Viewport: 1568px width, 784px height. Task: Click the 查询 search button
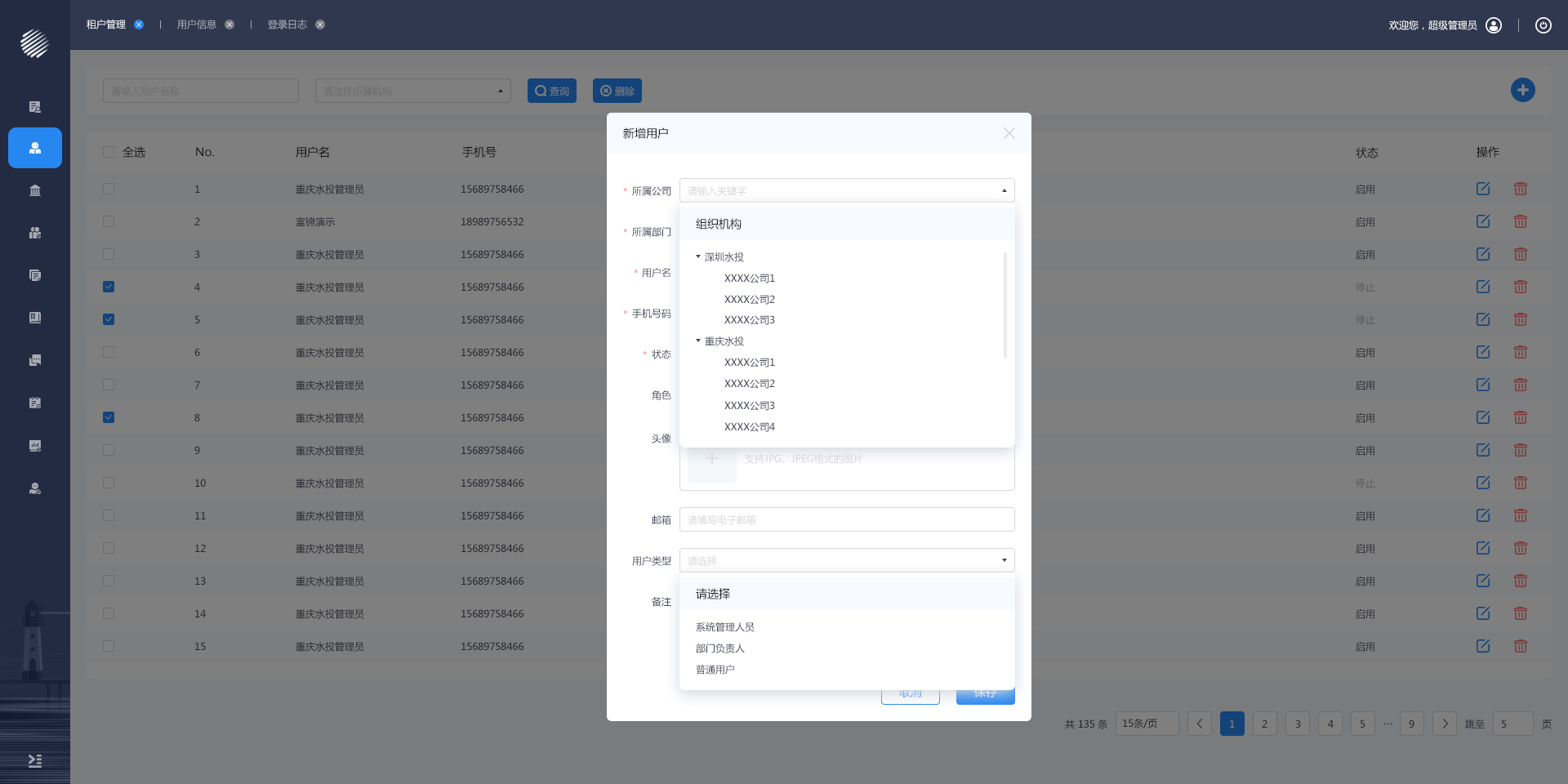[x=552, y=91]
